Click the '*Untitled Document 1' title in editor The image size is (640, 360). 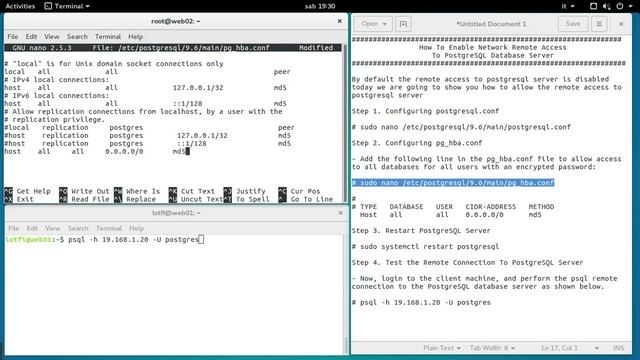(x=491, y=24)
